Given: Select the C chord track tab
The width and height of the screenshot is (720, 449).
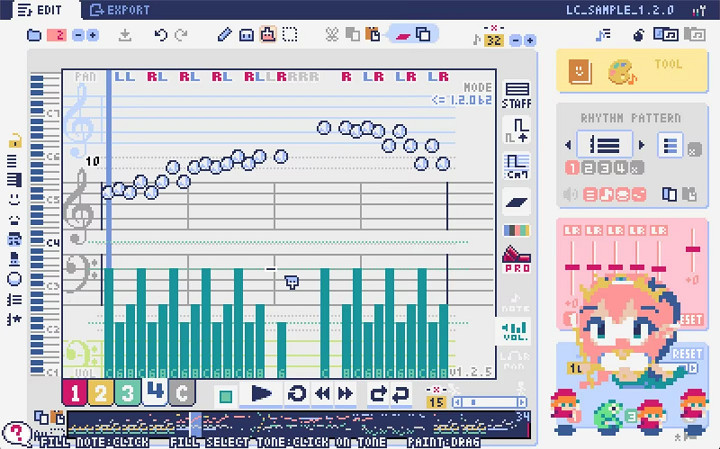Looking at the screenshot, I should (x=182, y=393).
